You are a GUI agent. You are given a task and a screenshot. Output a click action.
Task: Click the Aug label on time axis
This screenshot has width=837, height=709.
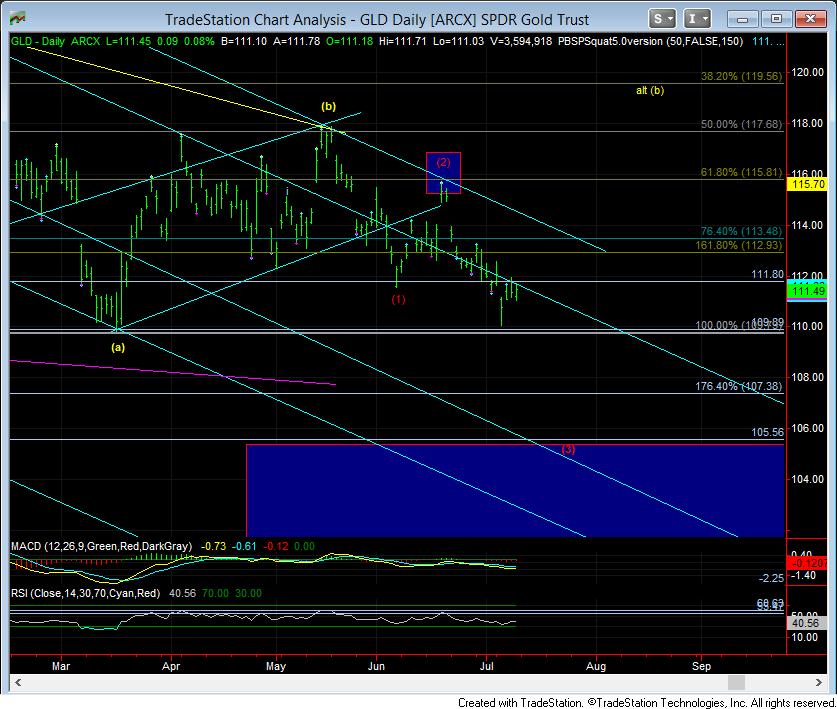point(596,666)
